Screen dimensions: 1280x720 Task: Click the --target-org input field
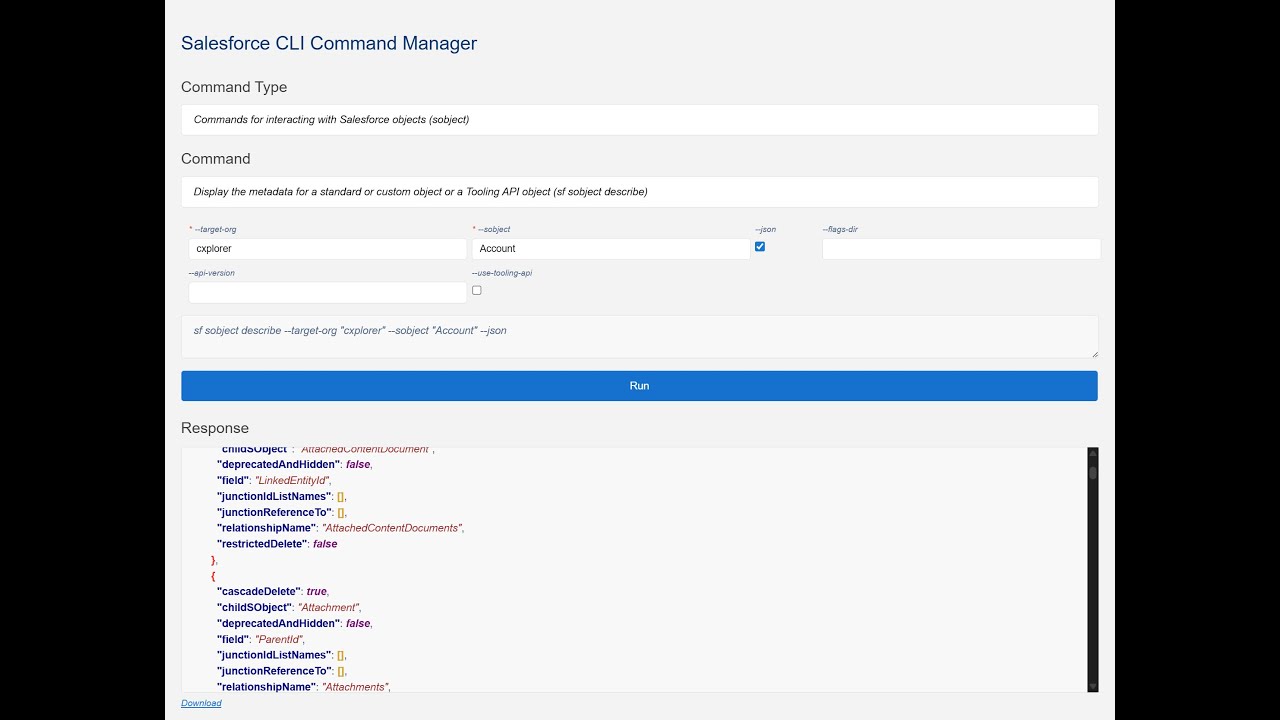[x=327, y=249]
